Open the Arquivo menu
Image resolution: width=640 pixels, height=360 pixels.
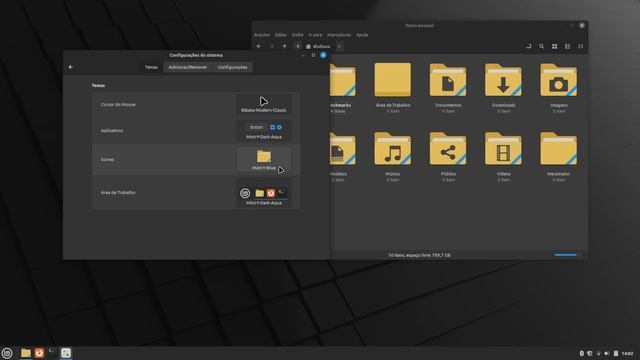point(262,35)
